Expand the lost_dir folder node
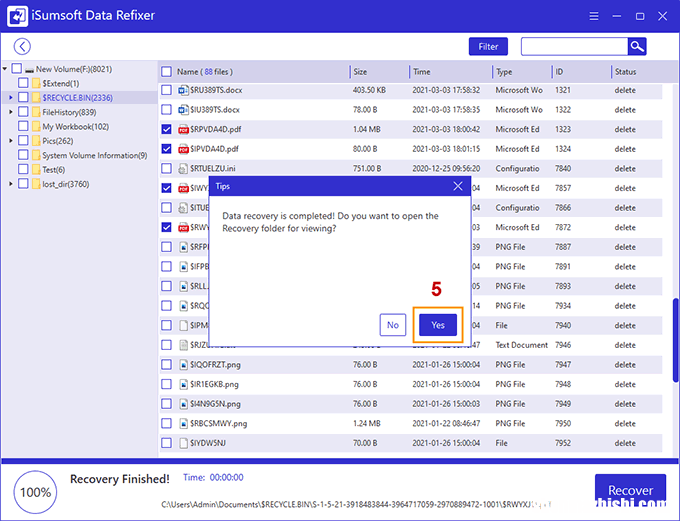Image resolution: width=680 pixels, height=521 pixels. 11,184
